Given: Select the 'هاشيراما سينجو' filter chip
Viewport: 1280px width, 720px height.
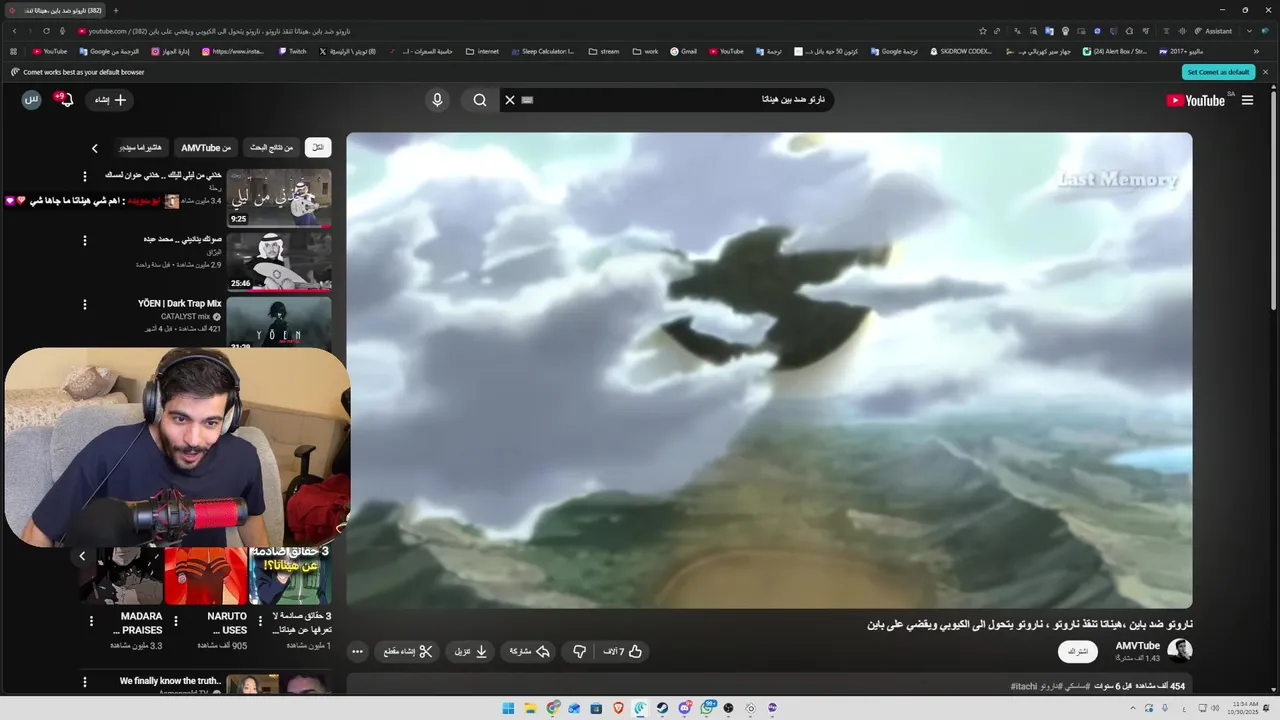Looking at the screenshot, I should pos(141,148).
